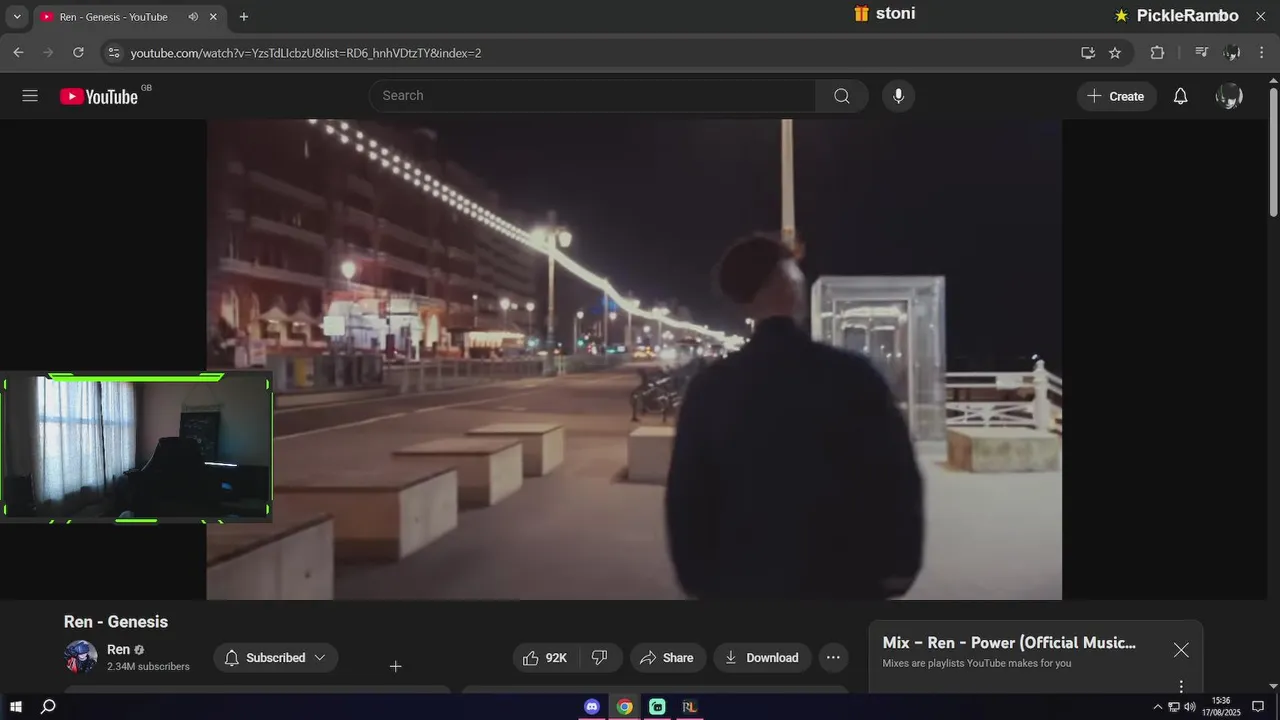Bookmark this page with the star
This screenshot has height=720, width=1280.
(1115, 53)
